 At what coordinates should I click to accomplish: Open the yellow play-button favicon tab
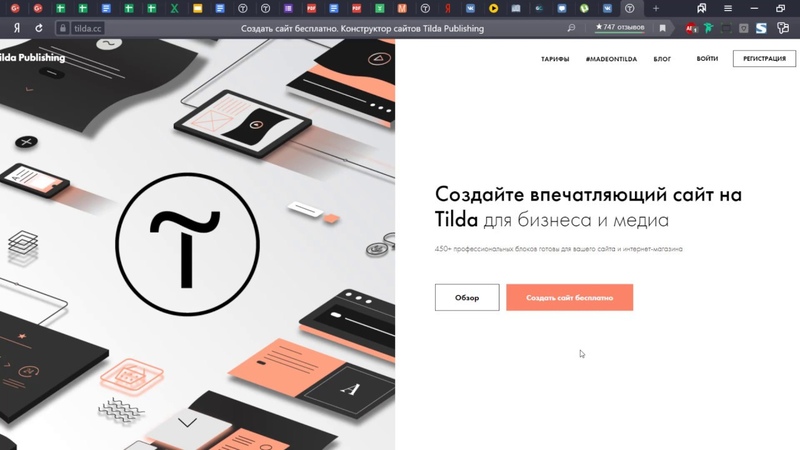pyautogui.click(x=493, y=8)
